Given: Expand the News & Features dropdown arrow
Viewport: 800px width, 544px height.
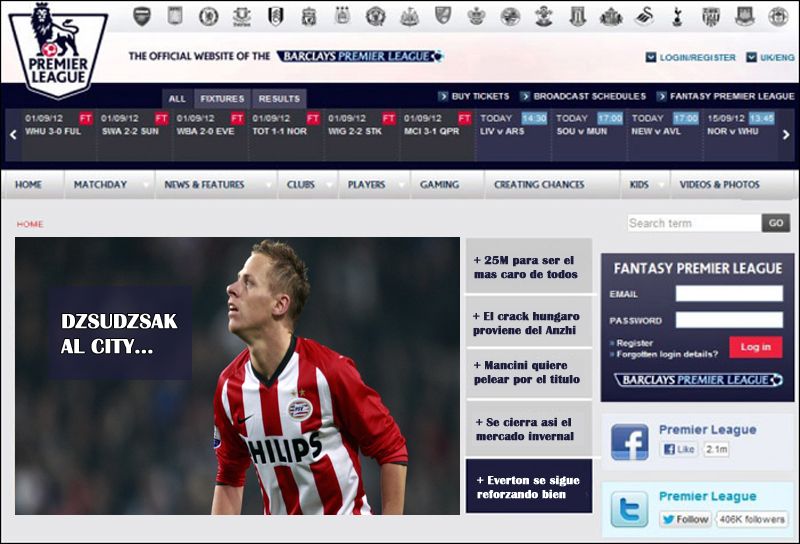Looking at the screenshot, I should point(268,185).
